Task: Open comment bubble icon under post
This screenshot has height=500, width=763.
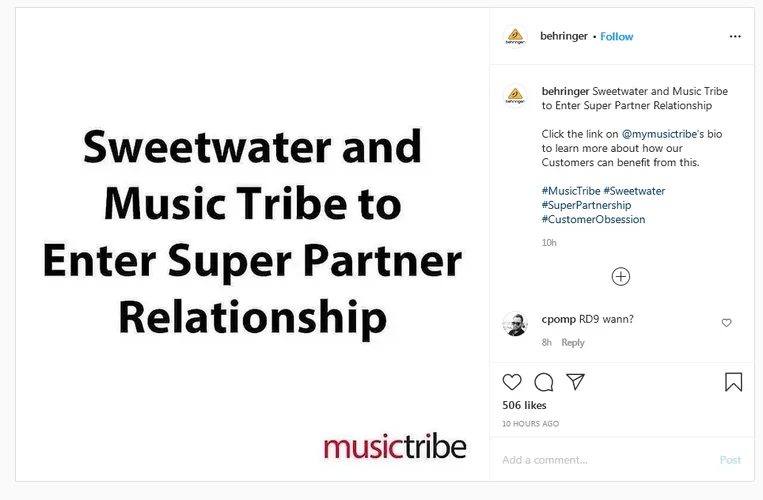Action: click(x=544, y=382)
